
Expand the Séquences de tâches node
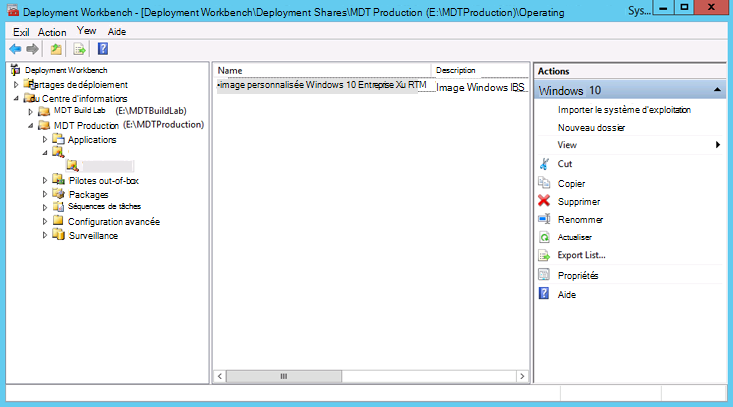tap(45, 207)
